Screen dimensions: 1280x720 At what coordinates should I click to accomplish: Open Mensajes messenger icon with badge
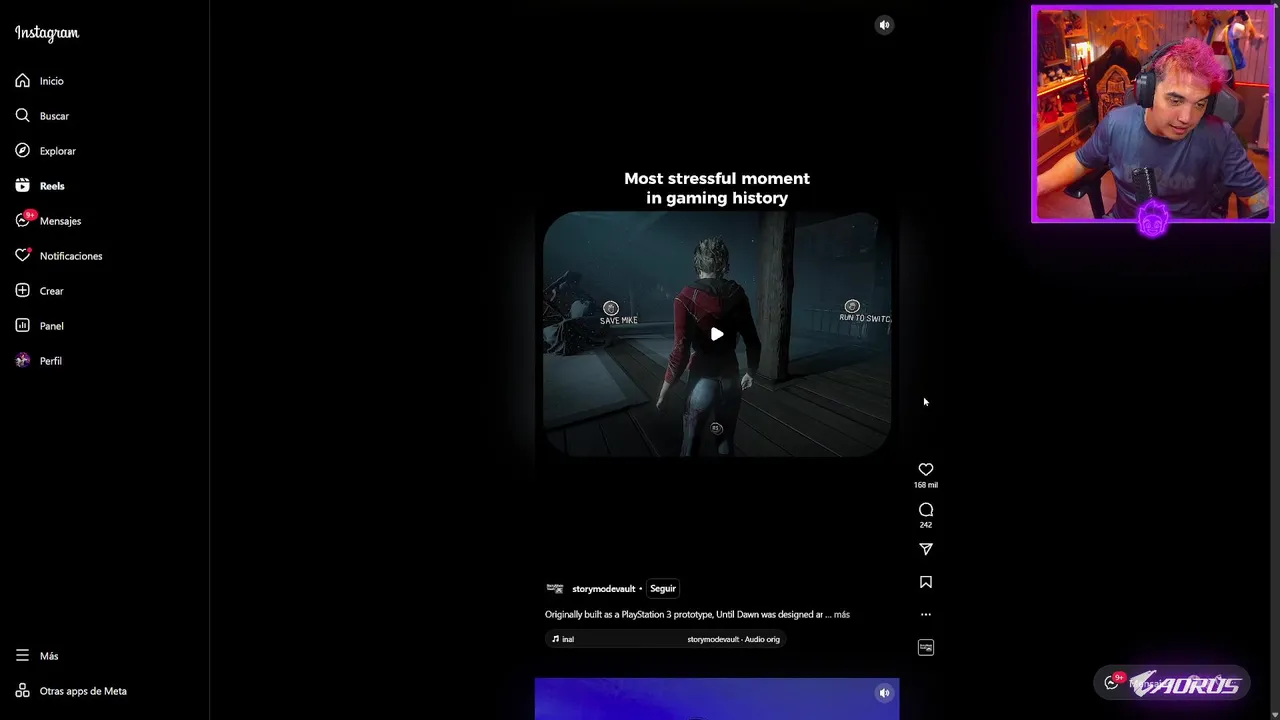23,220
